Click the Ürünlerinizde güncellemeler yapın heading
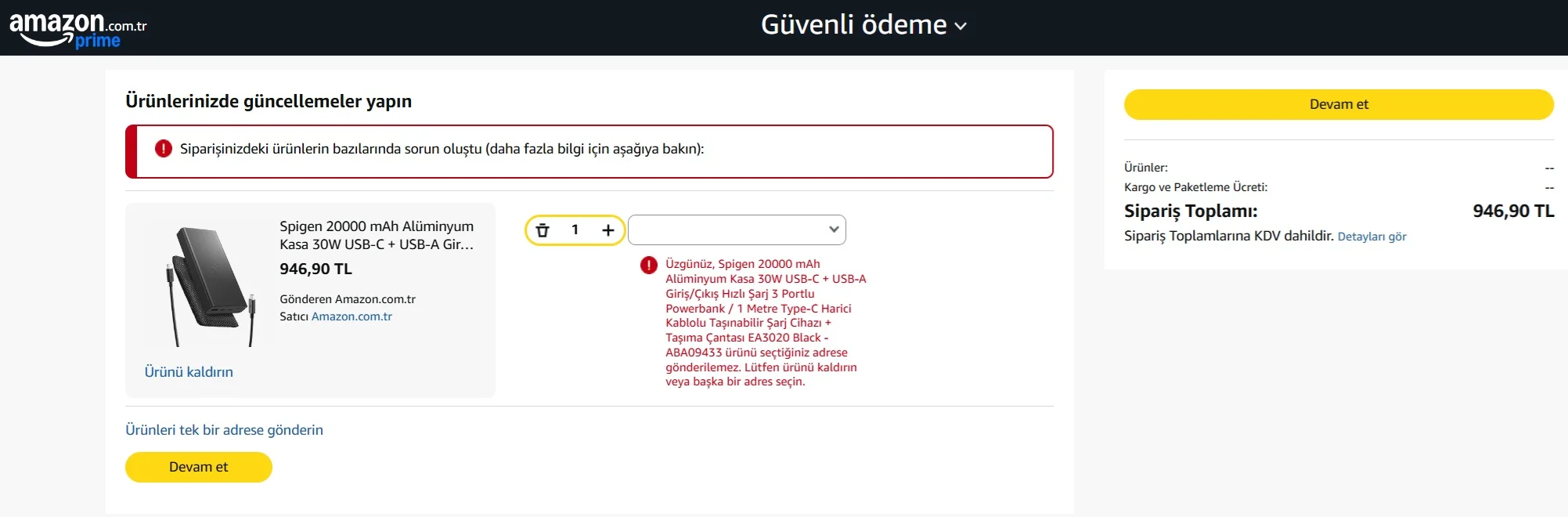 point(269,101)
